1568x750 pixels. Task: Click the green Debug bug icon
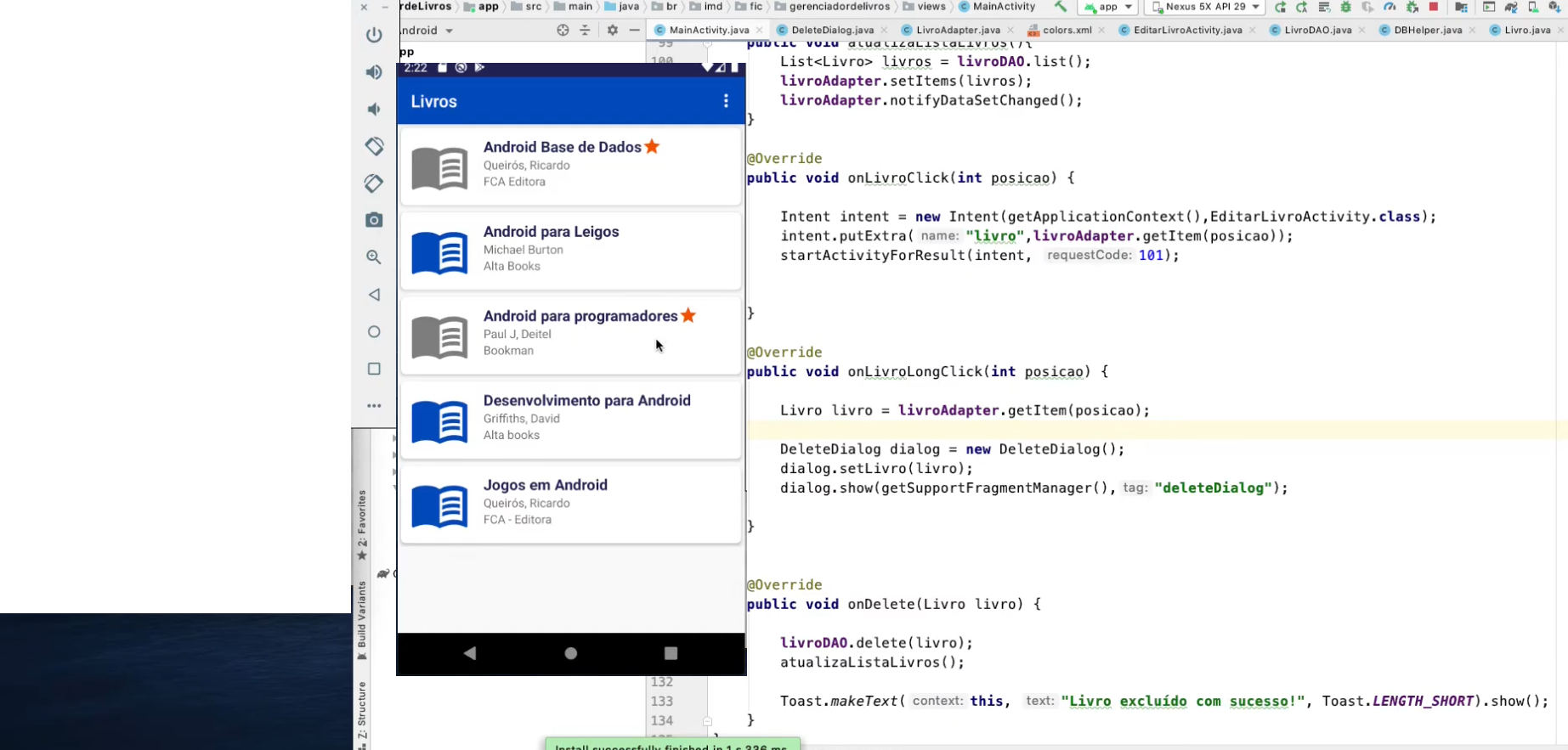pos(1345,7)
